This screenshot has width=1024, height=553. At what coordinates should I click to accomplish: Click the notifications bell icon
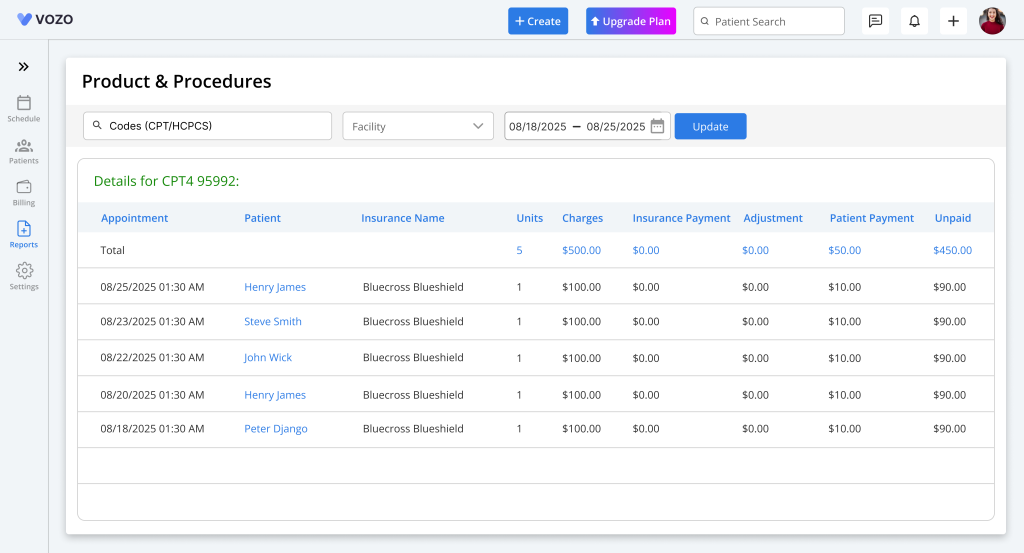coord(914,21)
